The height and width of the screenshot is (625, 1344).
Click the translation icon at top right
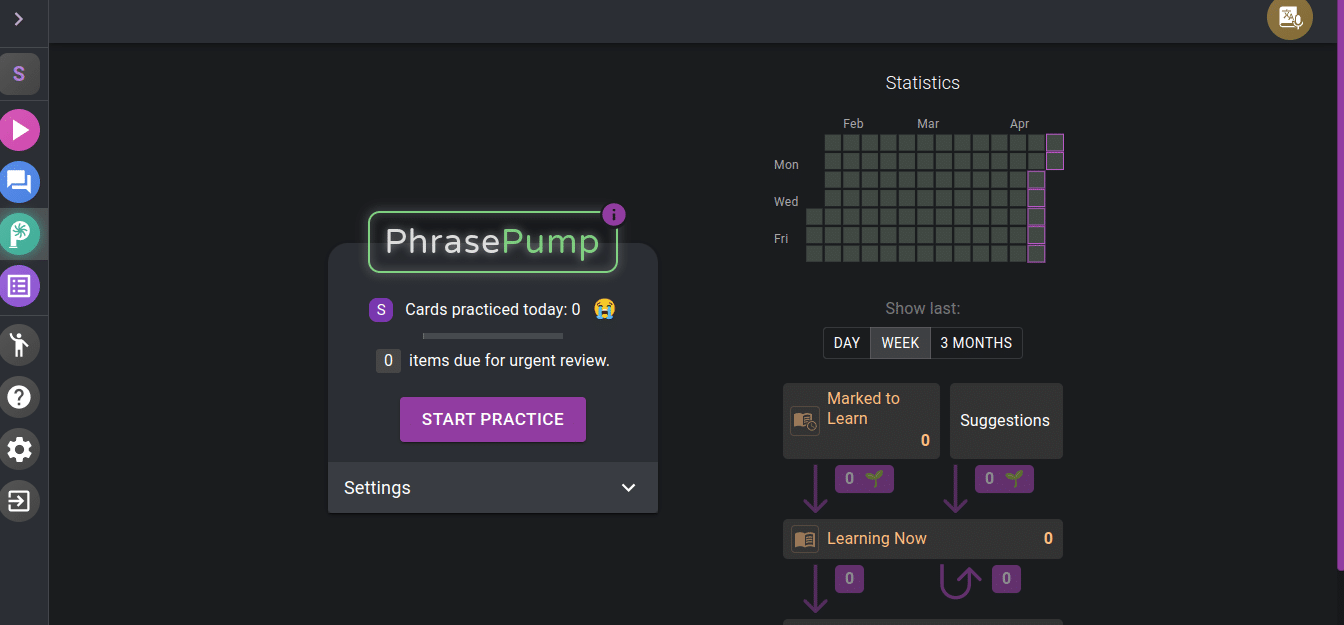(x=1289, y=18)
